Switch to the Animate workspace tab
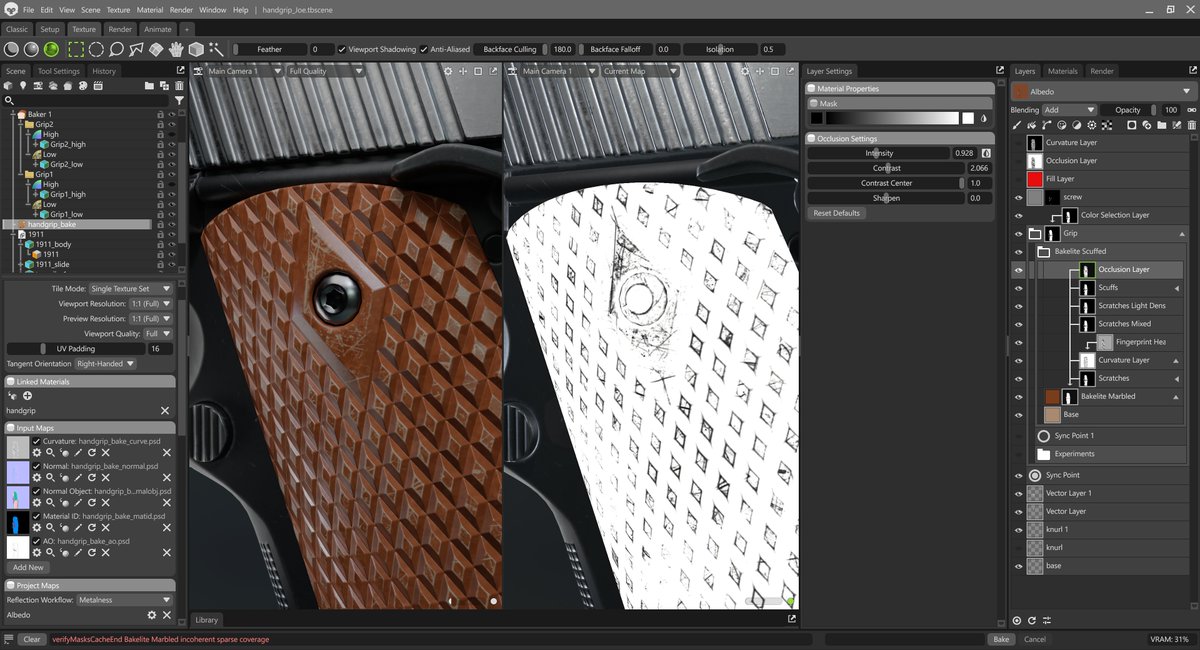 point(157,29)
